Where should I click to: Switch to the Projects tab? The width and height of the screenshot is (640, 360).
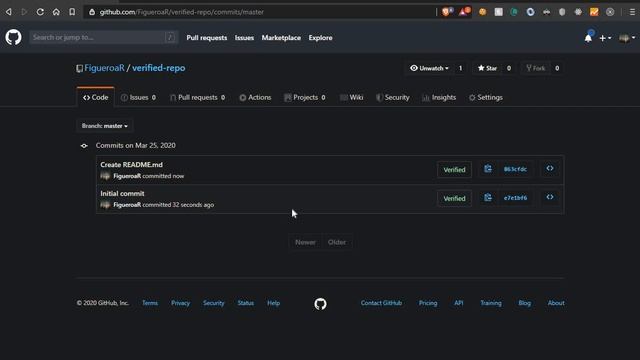coord(305,97)
